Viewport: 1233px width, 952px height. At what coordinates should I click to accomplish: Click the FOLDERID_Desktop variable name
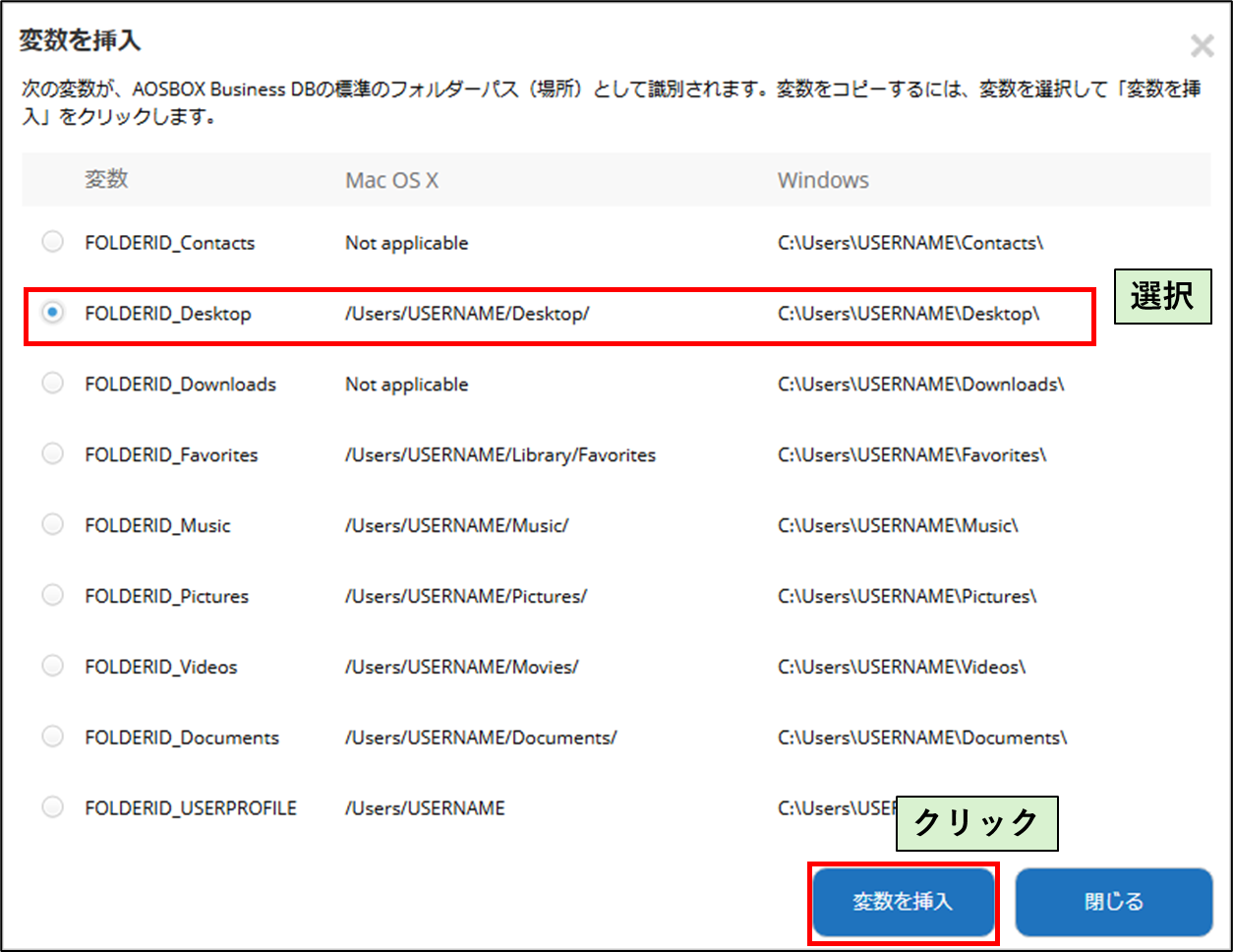coord(168,314)
